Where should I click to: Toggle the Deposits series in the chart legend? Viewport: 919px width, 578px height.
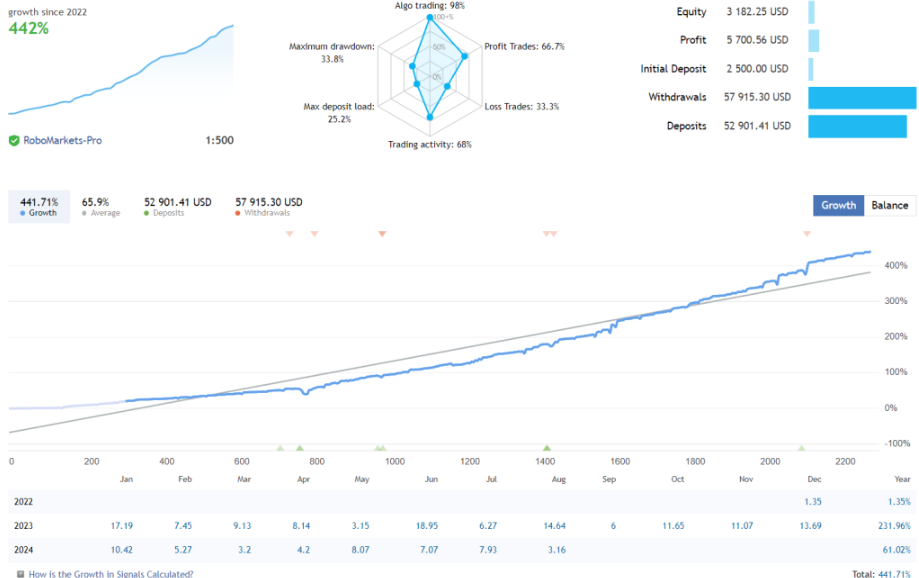coord(177,207)
